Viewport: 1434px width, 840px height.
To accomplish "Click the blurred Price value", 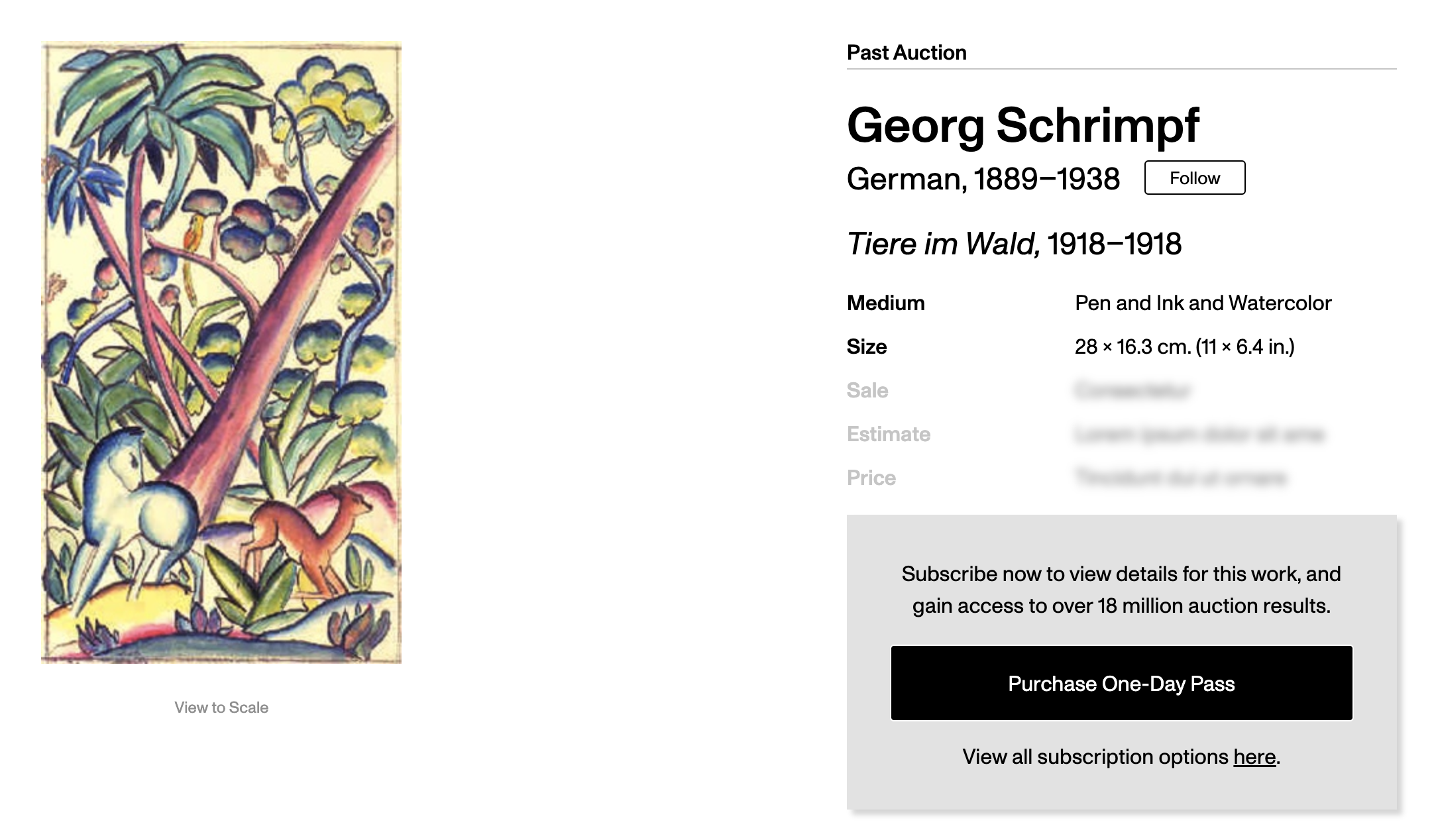I will tap(1180, 478).
